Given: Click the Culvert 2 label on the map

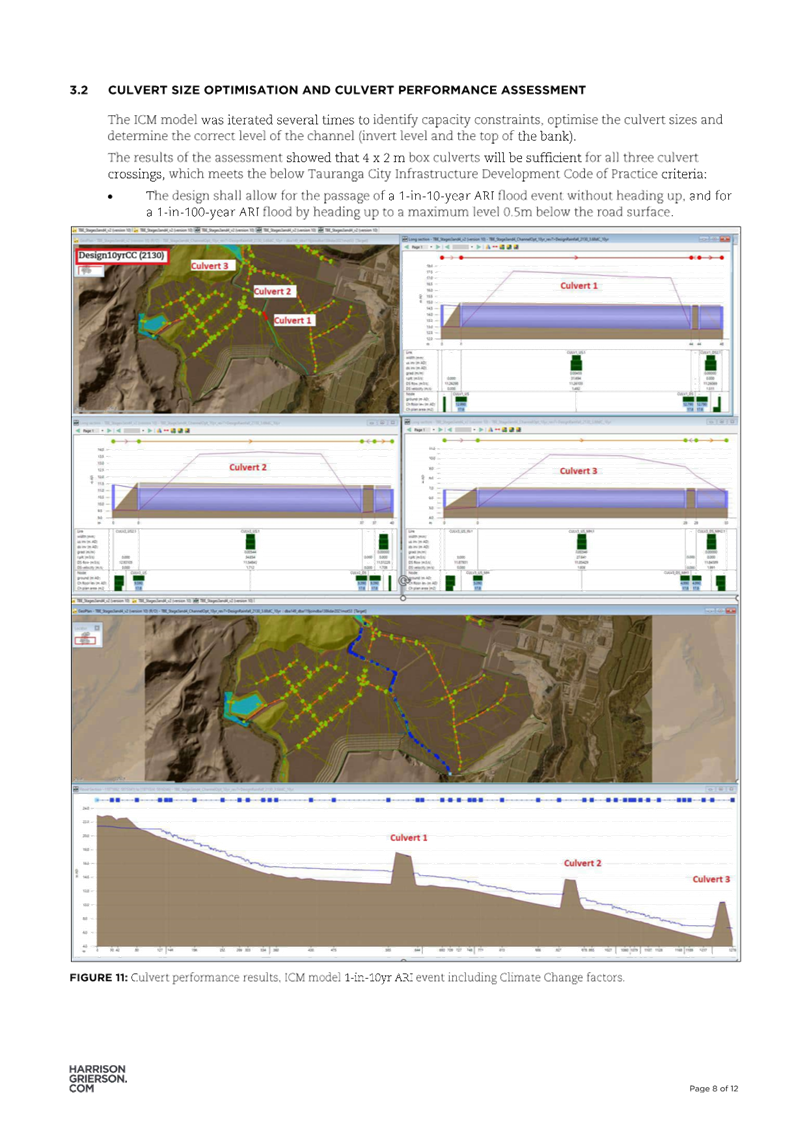Looking at the screenshot, I should pyautogui.click(x=273, y=291).
